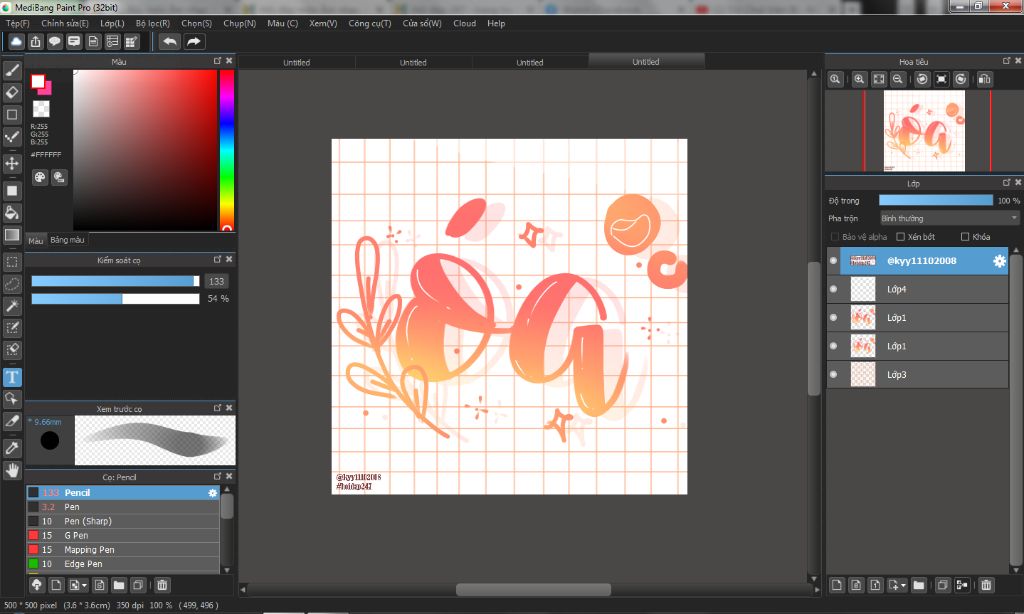This screenshot has width=1024, height=614.
Task: Zoom out on the navigator
Action: point(898,79)
